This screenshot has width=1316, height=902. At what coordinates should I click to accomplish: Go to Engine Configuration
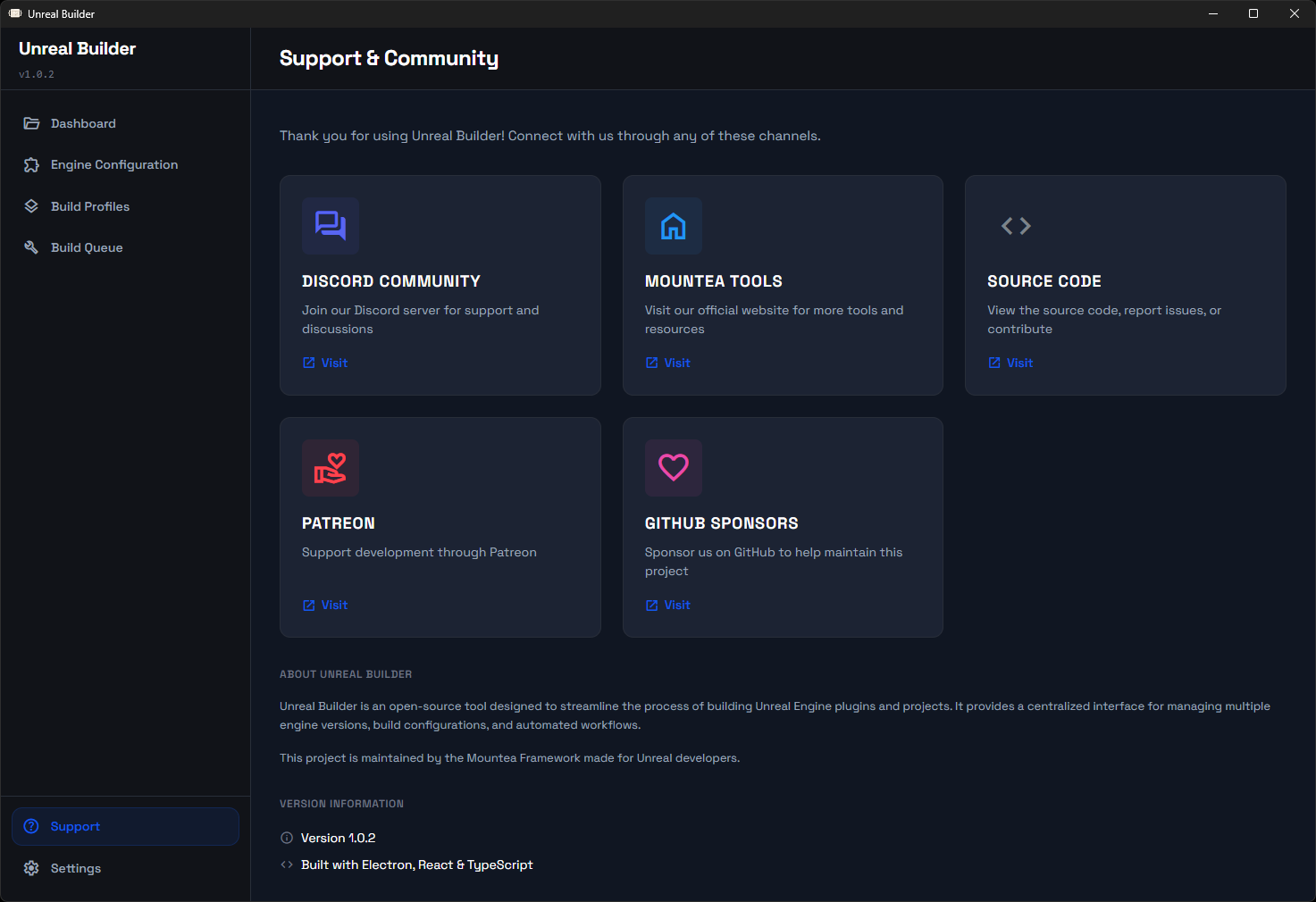125,164
